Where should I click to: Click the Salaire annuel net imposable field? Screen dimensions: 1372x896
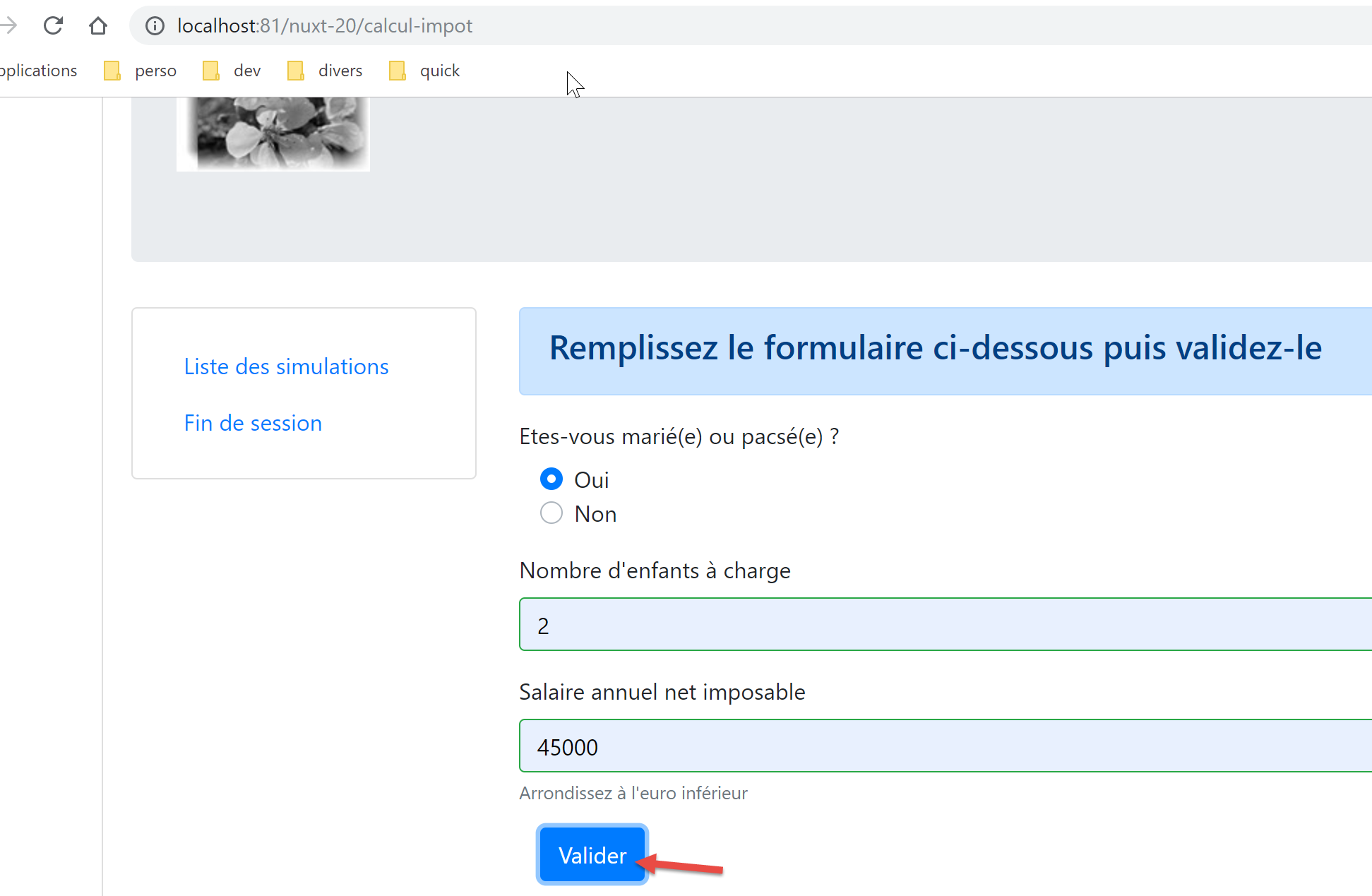(945, 746)
